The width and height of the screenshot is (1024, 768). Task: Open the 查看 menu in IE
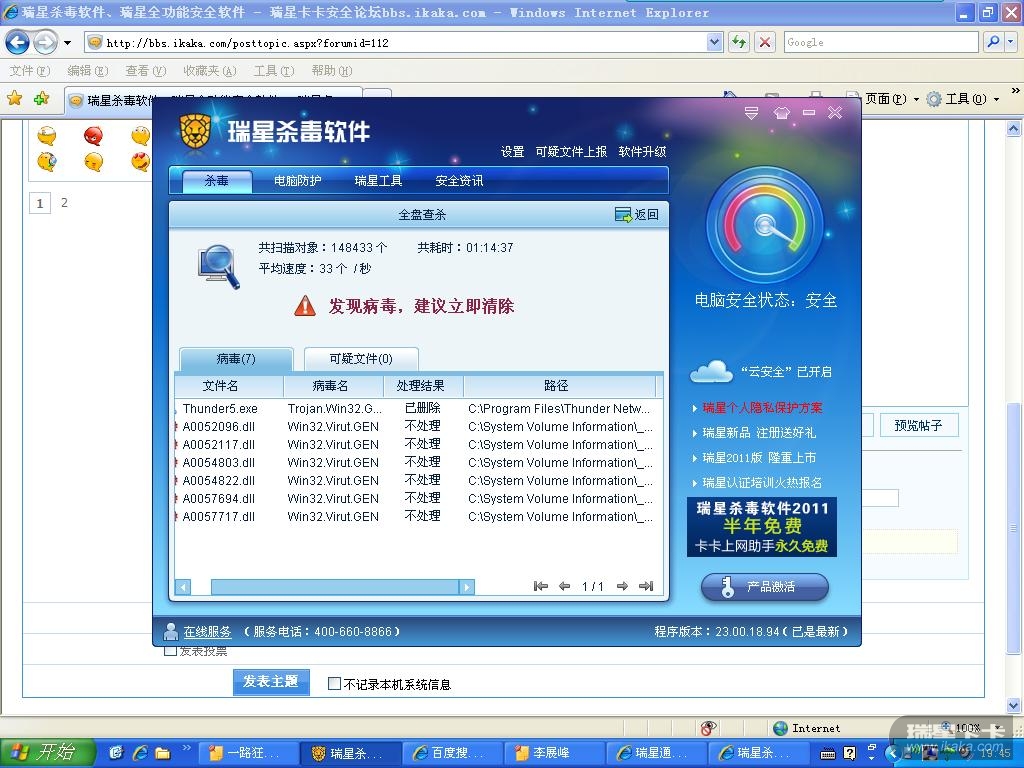coord(146,71)
